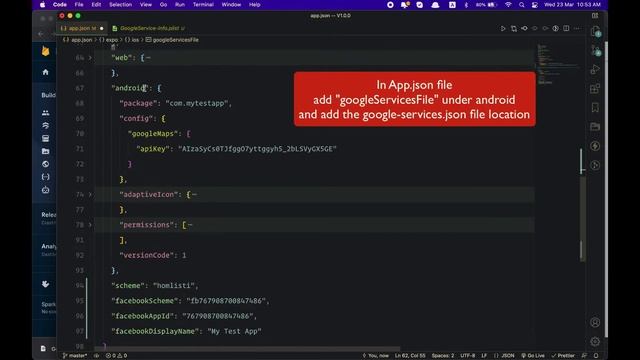Viewport: 640px width, 360px height.
Task: Open the More Actions ellipsis in editor toolbar
Action: click(x=577, y=29)
